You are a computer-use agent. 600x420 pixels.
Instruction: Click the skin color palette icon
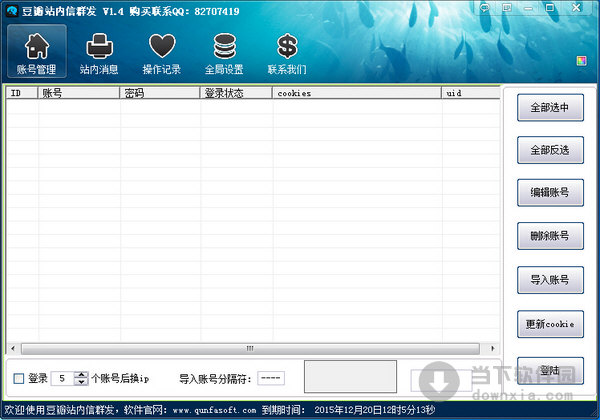point(582,61)
